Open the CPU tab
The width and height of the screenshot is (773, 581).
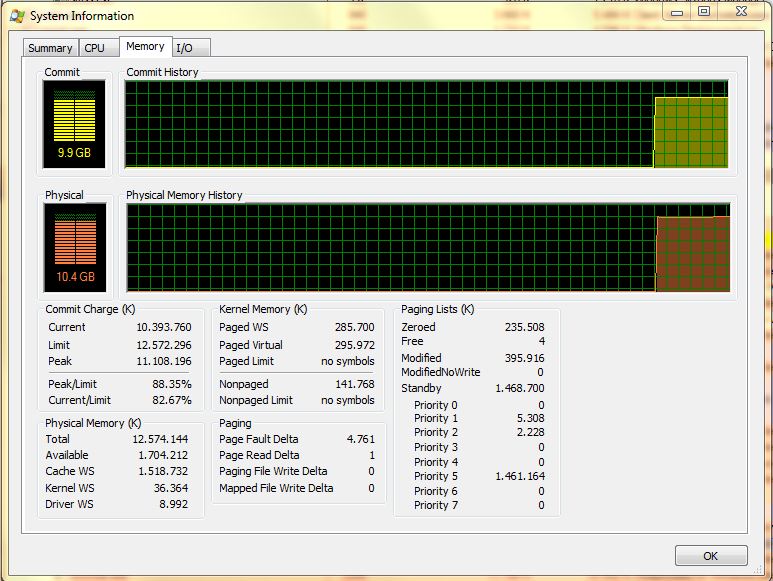[x=99, y=48]
